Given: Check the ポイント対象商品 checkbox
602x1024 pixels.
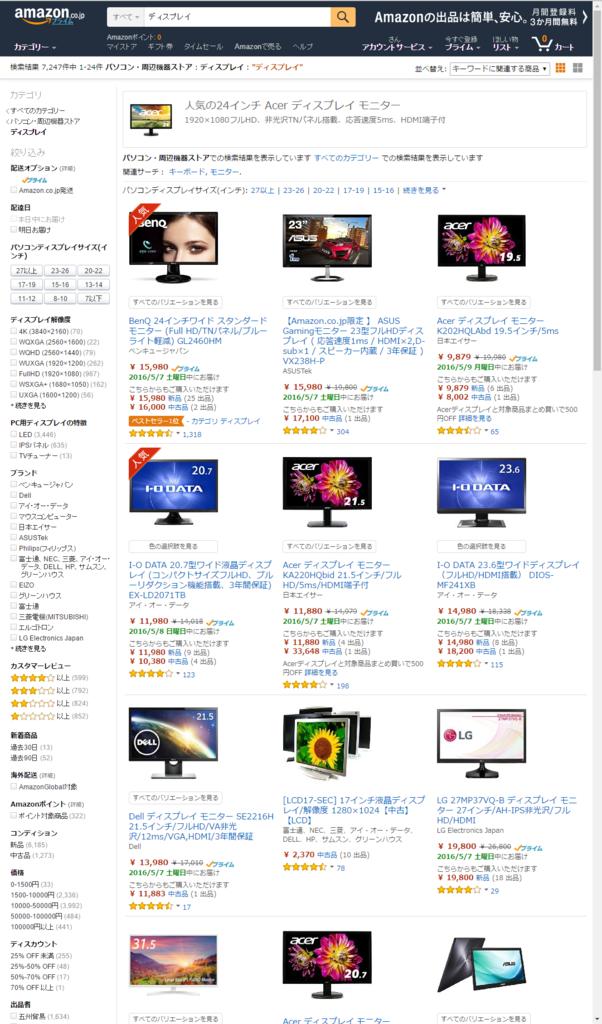Looking at the screenshot, I should 14,816.
